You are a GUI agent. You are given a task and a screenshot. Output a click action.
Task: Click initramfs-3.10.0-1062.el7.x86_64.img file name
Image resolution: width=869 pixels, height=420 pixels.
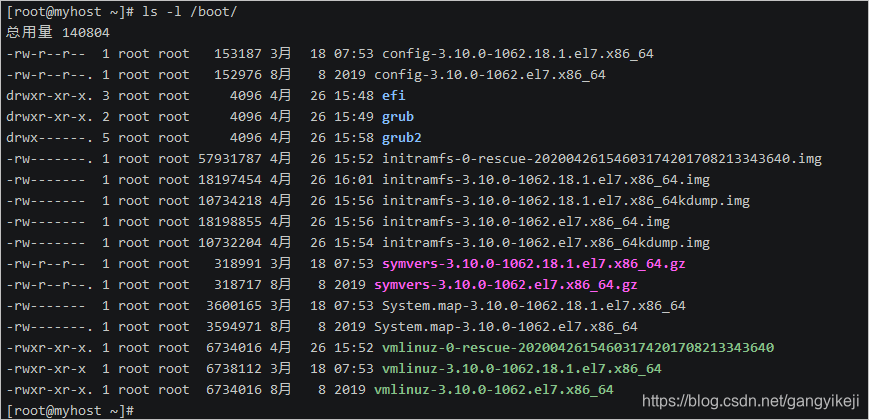pyautogui.click(x=526, y=222)
